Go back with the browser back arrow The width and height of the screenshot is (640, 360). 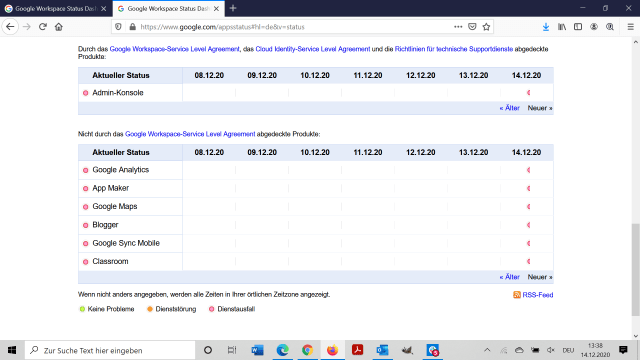10,27
